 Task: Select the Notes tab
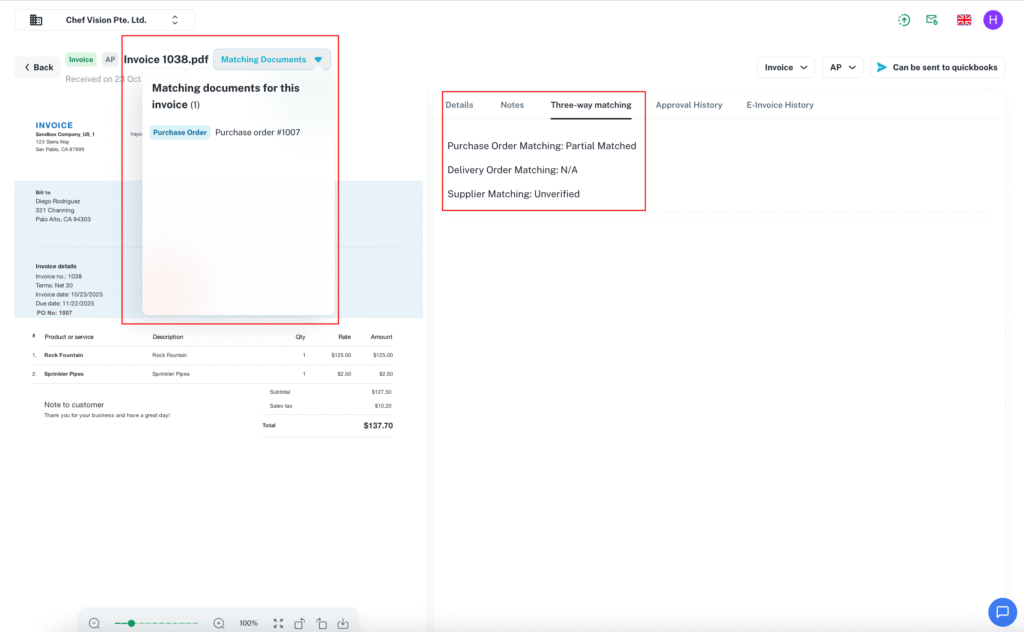pyautogui.click(x=512, y=104)
